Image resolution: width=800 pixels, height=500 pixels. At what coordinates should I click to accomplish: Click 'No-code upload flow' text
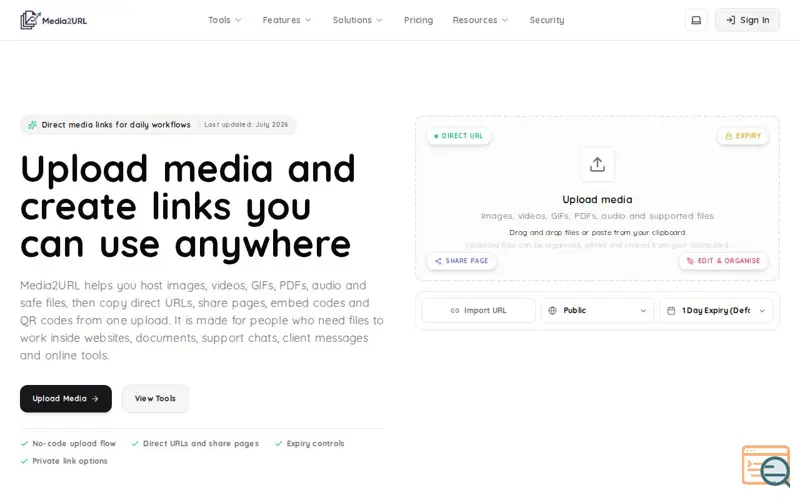coord(74,443)
